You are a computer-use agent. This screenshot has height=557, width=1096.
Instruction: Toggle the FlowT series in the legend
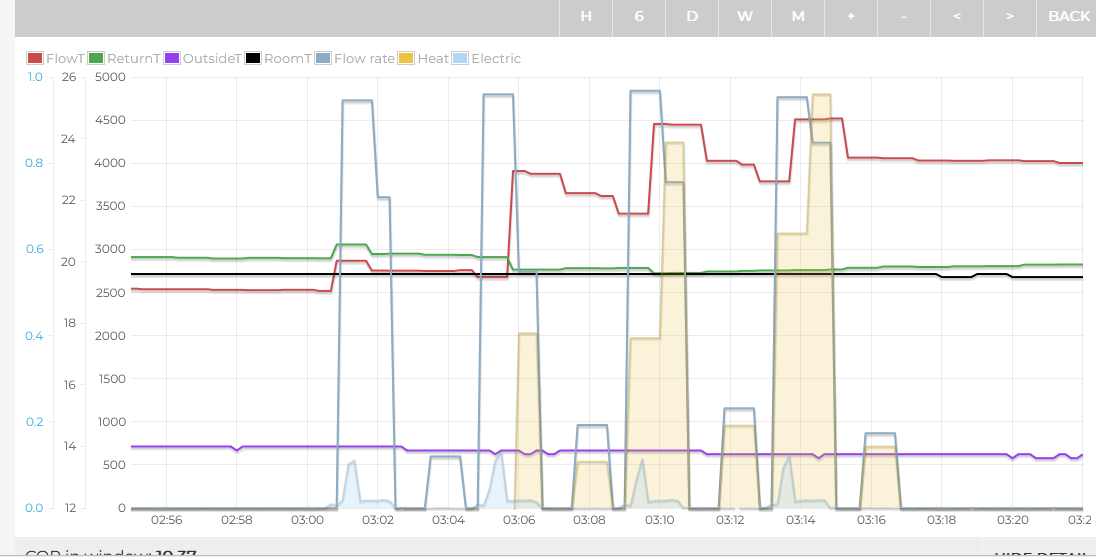[x=65, y=59]
